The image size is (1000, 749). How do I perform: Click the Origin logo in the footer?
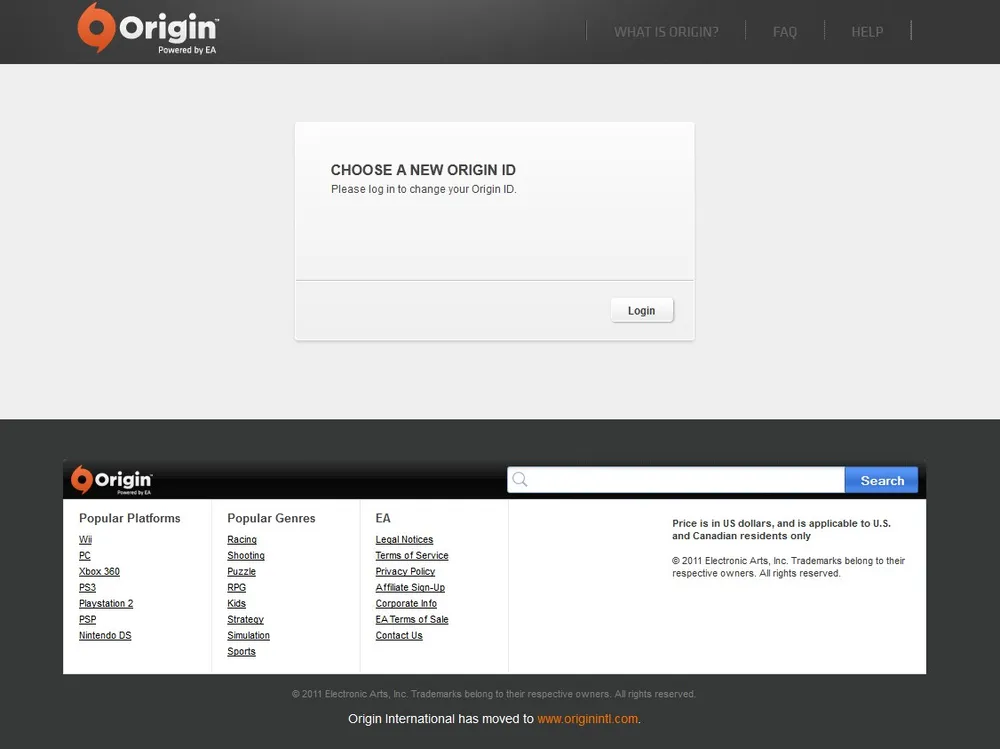tap(111, 480)
